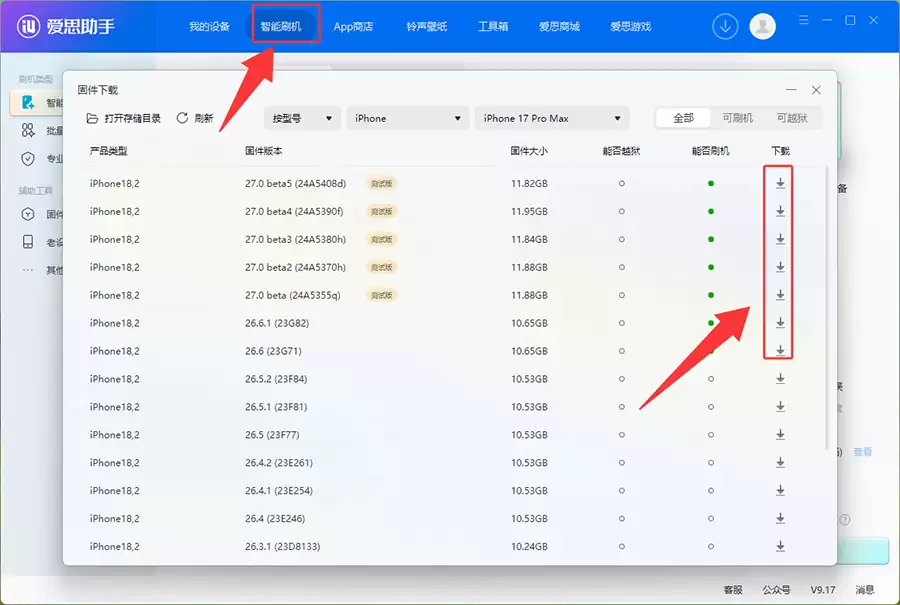Open 铃声壁纸 tab
Screen dimensions: 900x605
pos(426,26)
